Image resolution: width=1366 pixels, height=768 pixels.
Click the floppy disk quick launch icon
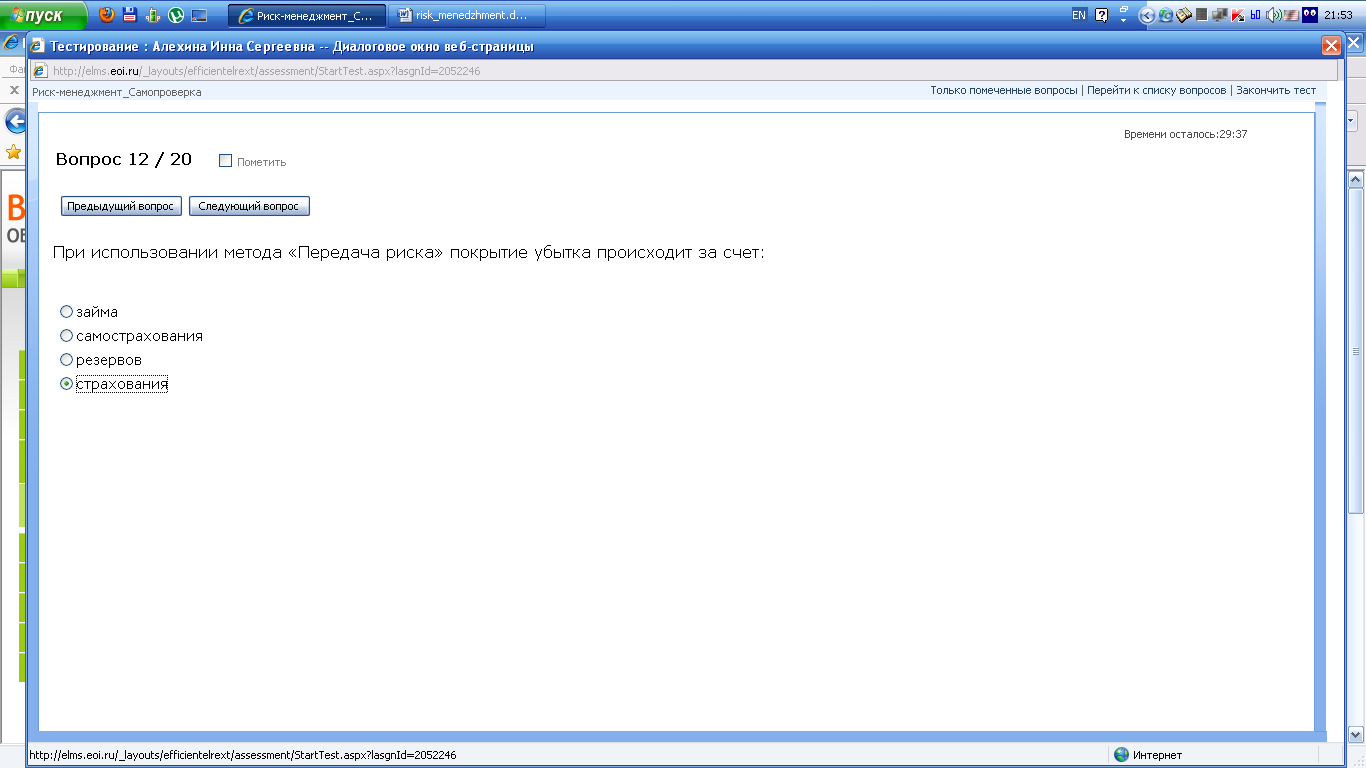pyautogui.click(x=130, y=15)
